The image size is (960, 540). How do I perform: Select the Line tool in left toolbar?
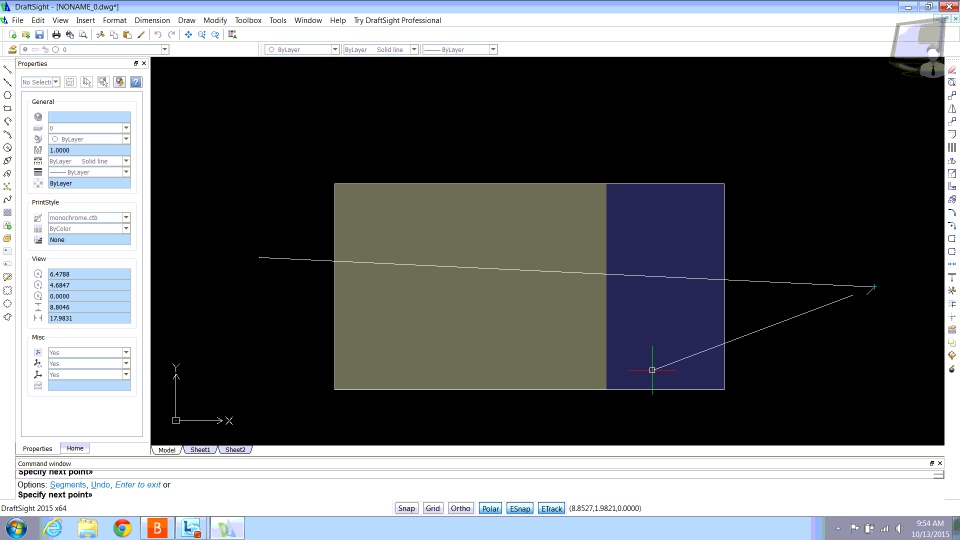click(7, 69)
